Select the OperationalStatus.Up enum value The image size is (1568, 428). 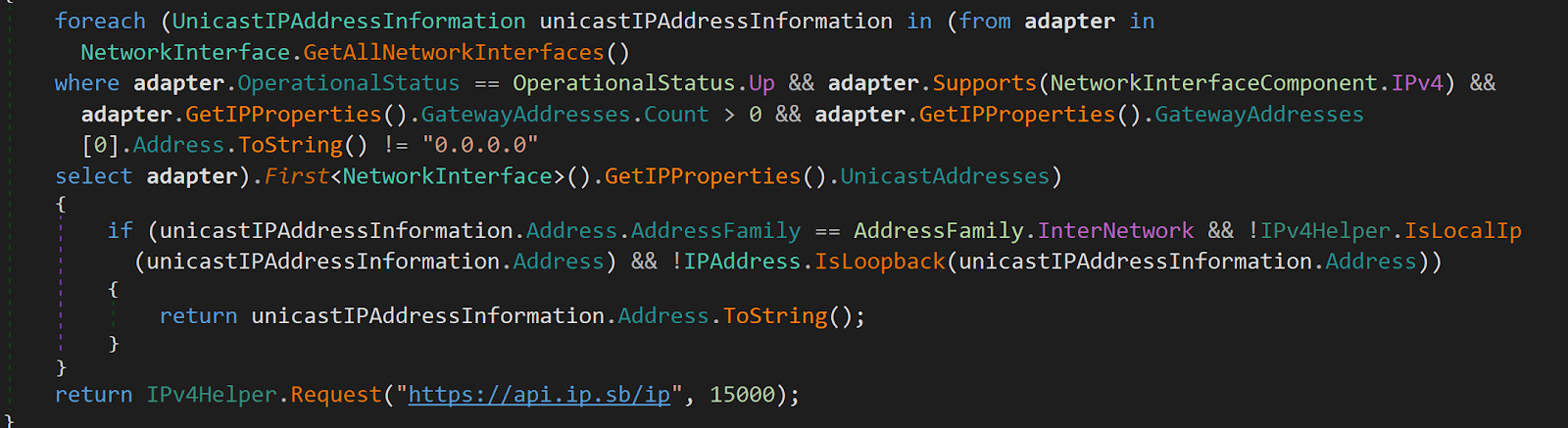tap(644, 83)
